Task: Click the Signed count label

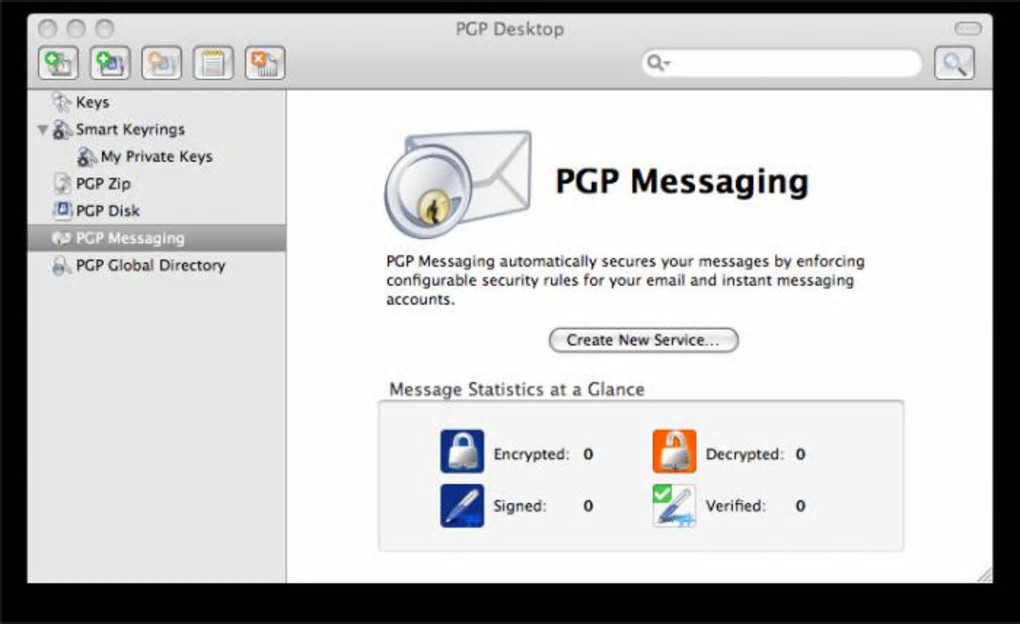Action: coord(520,506)
